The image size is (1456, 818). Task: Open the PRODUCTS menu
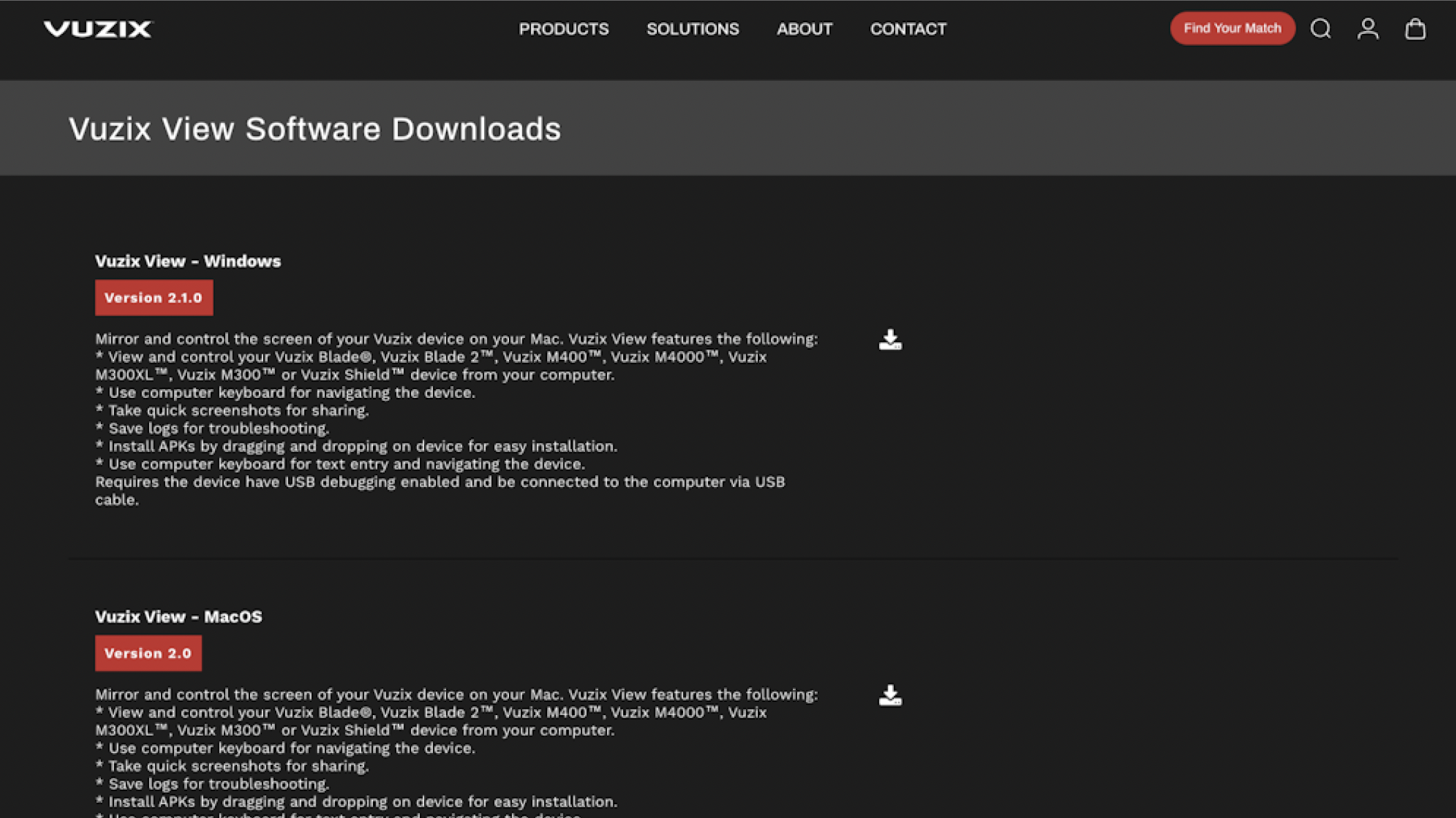tap(564, 29)
